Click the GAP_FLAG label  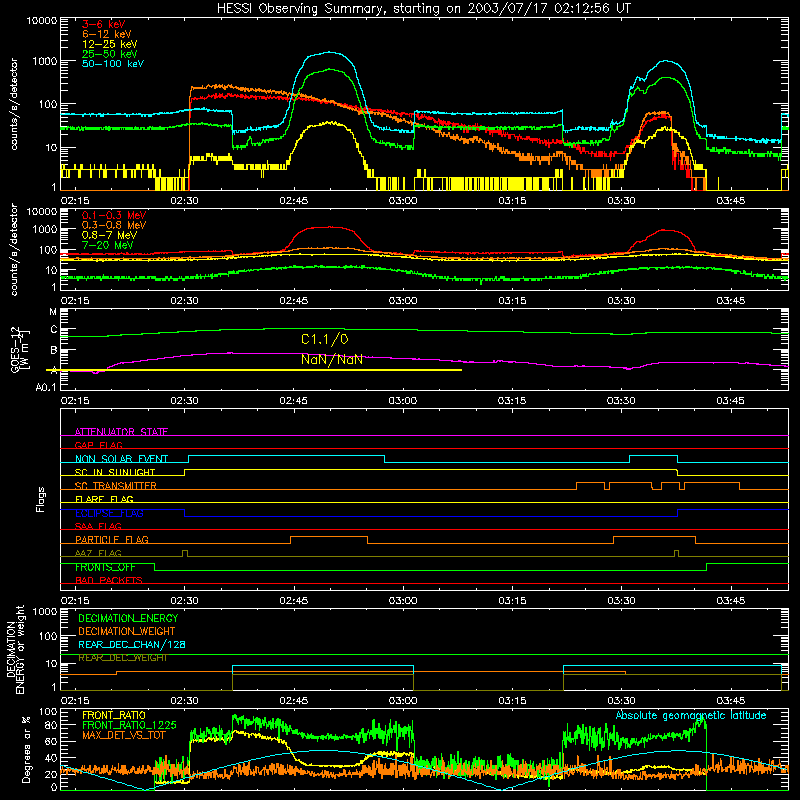[98, 445]
